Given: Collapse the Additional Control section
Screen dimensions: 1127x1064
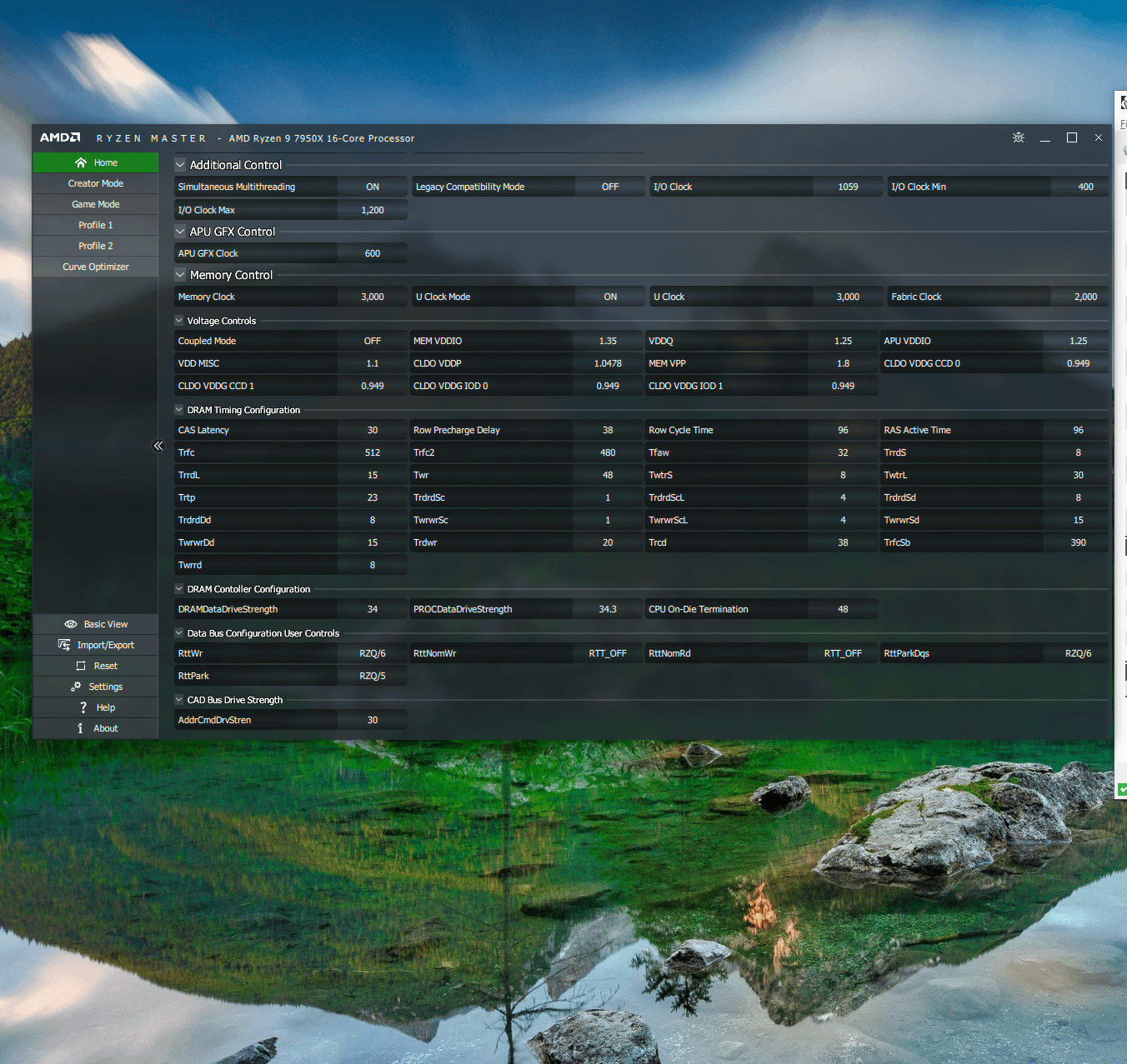Looking at the screenshot, I should point(180,165).
